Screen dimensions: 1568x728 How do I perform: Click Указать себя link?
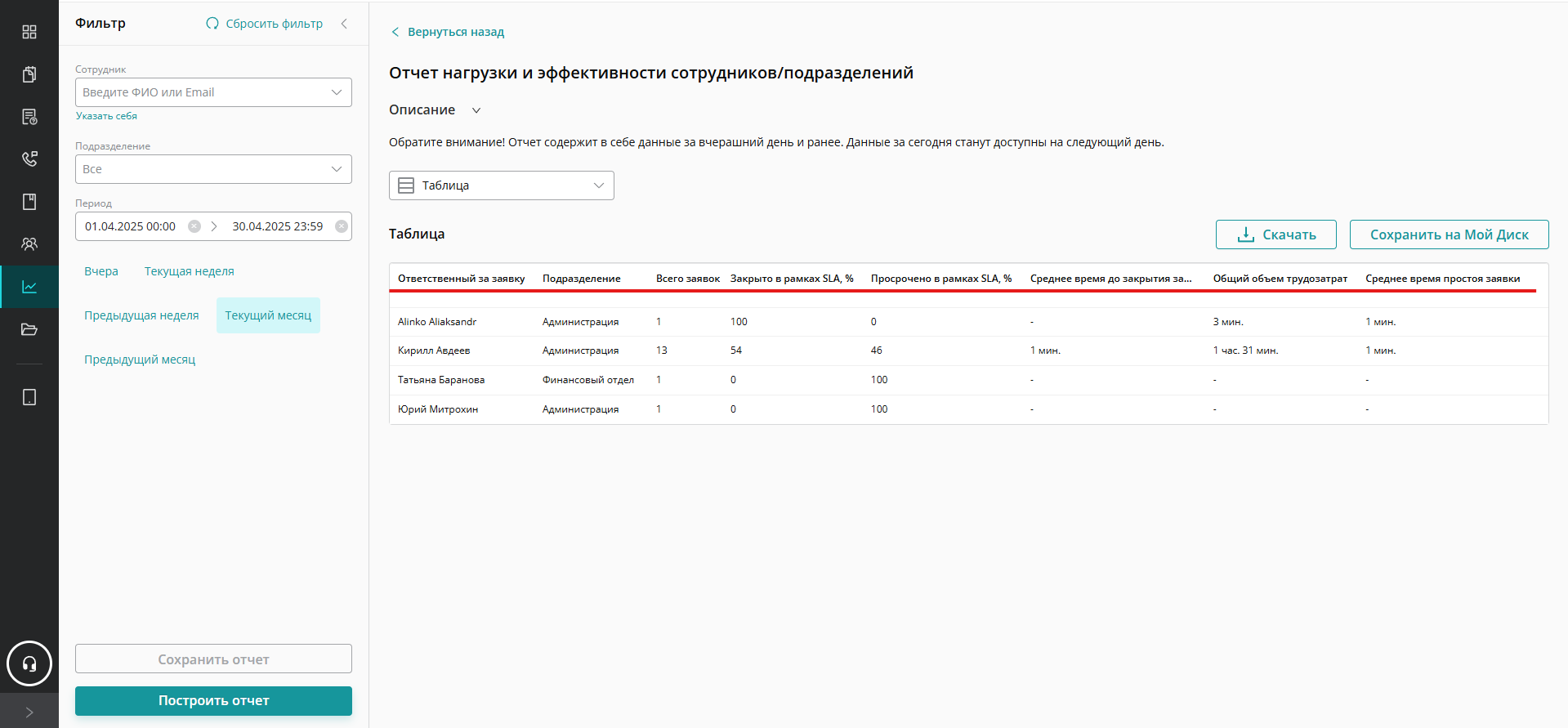point(106,116)
